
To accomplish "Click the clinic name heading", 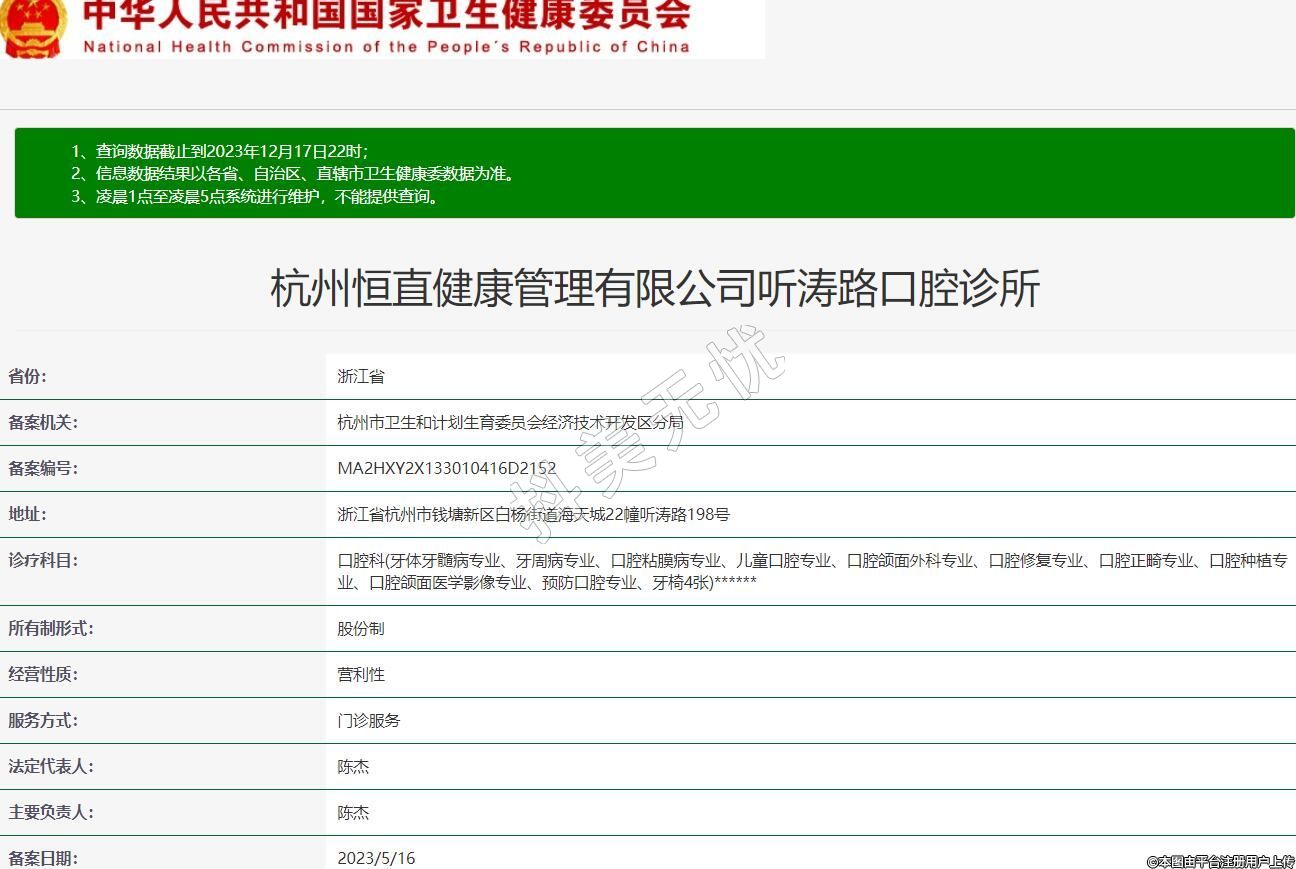I will tap(655, 289).
